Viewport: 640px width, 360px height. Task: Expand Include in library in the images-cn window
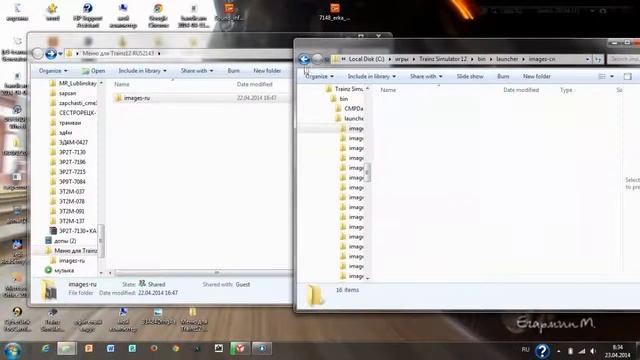[371, 76]
